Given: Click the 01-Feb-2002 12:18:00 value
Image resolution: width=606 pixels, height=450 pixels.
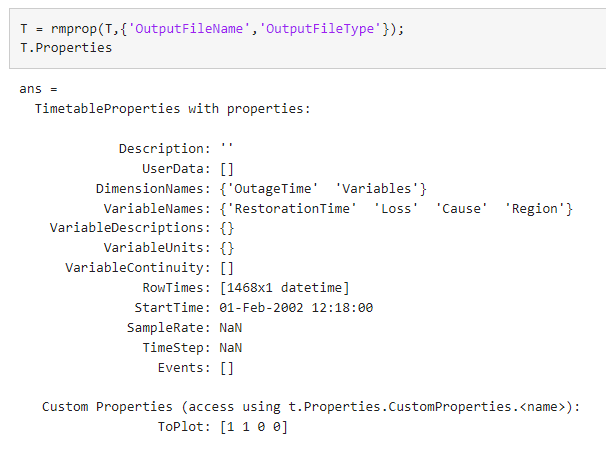Looking at the screenshot, I should [296, 308].
